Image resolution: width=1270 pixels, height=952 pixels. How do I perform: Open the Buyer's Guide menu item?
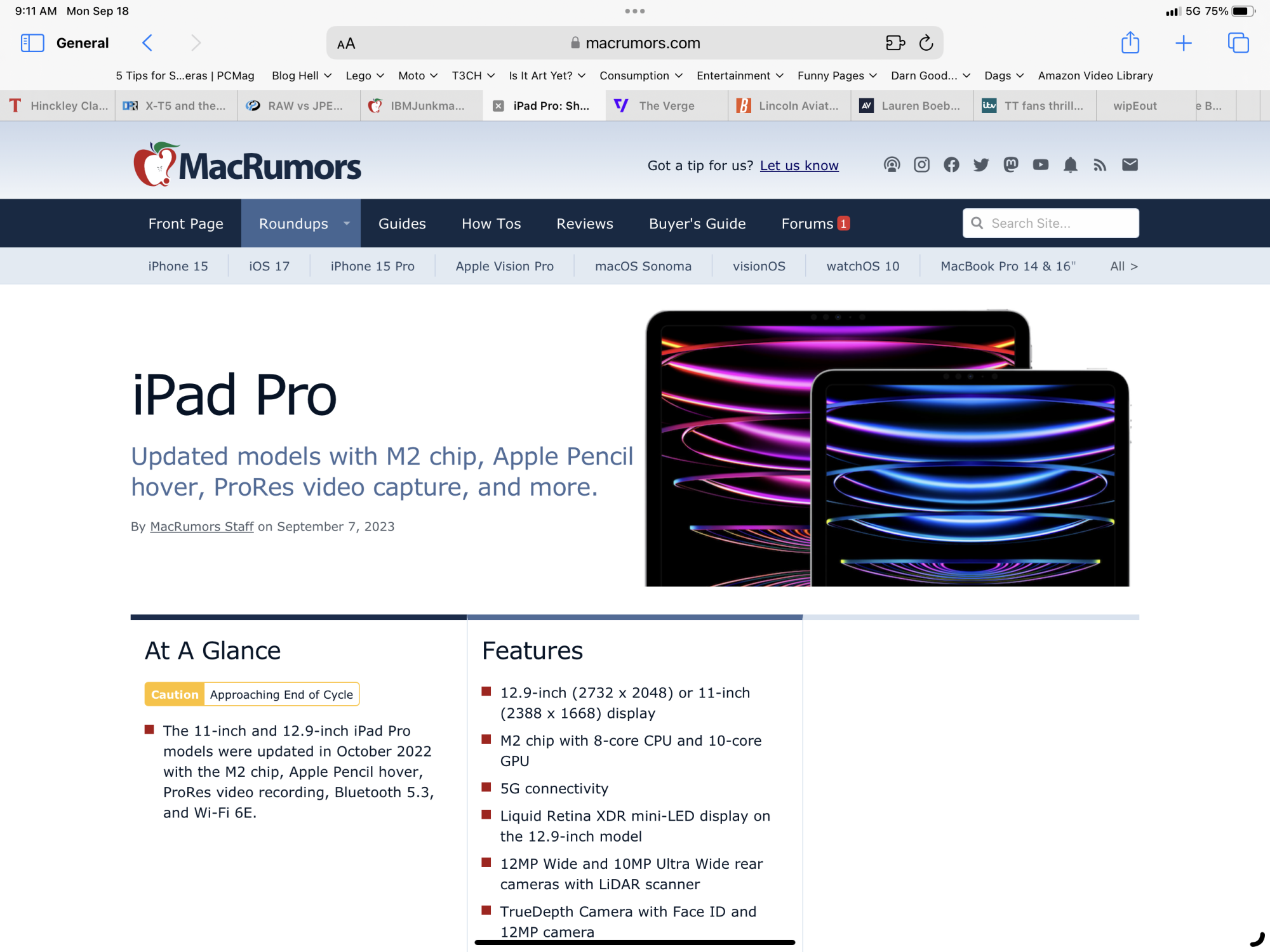[x=697, y=223]
